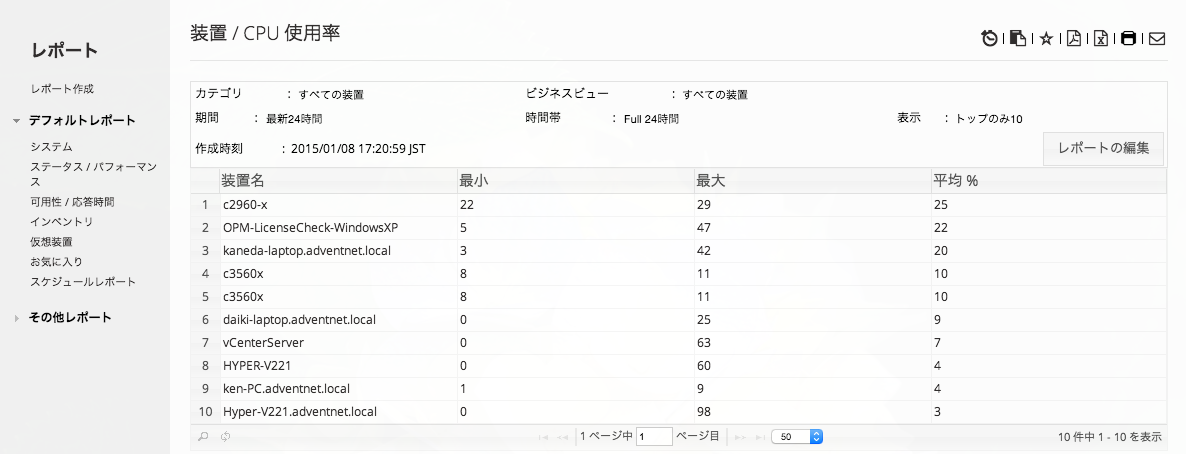Screen dimensions: 1186x454
Task: Click the 10 件中 1 - 10 を表示 status text
Action: click(1110, 437)
